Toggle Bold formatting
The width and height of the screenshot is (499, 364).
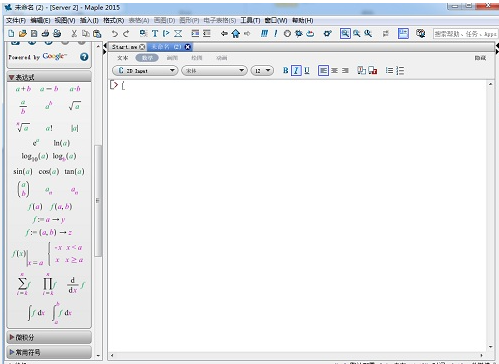coord(285,70)
